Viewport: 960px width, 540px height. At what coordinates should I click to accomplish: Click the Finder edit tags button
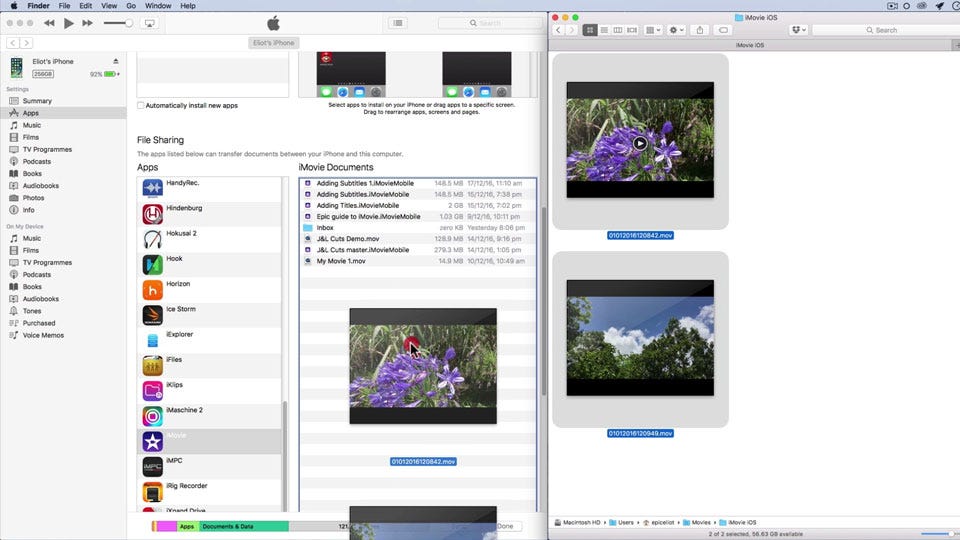tap(723, 30)
